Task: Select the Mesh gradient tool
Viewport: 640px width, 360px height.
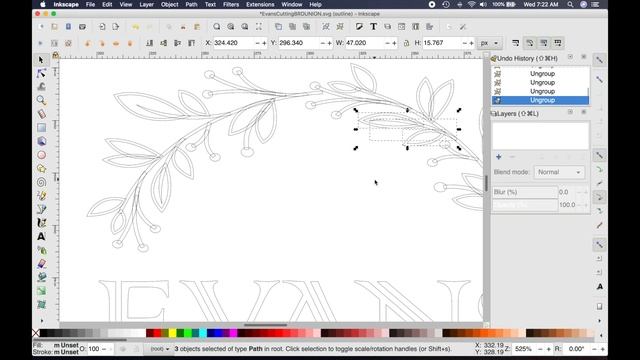Action: (41, 304)
